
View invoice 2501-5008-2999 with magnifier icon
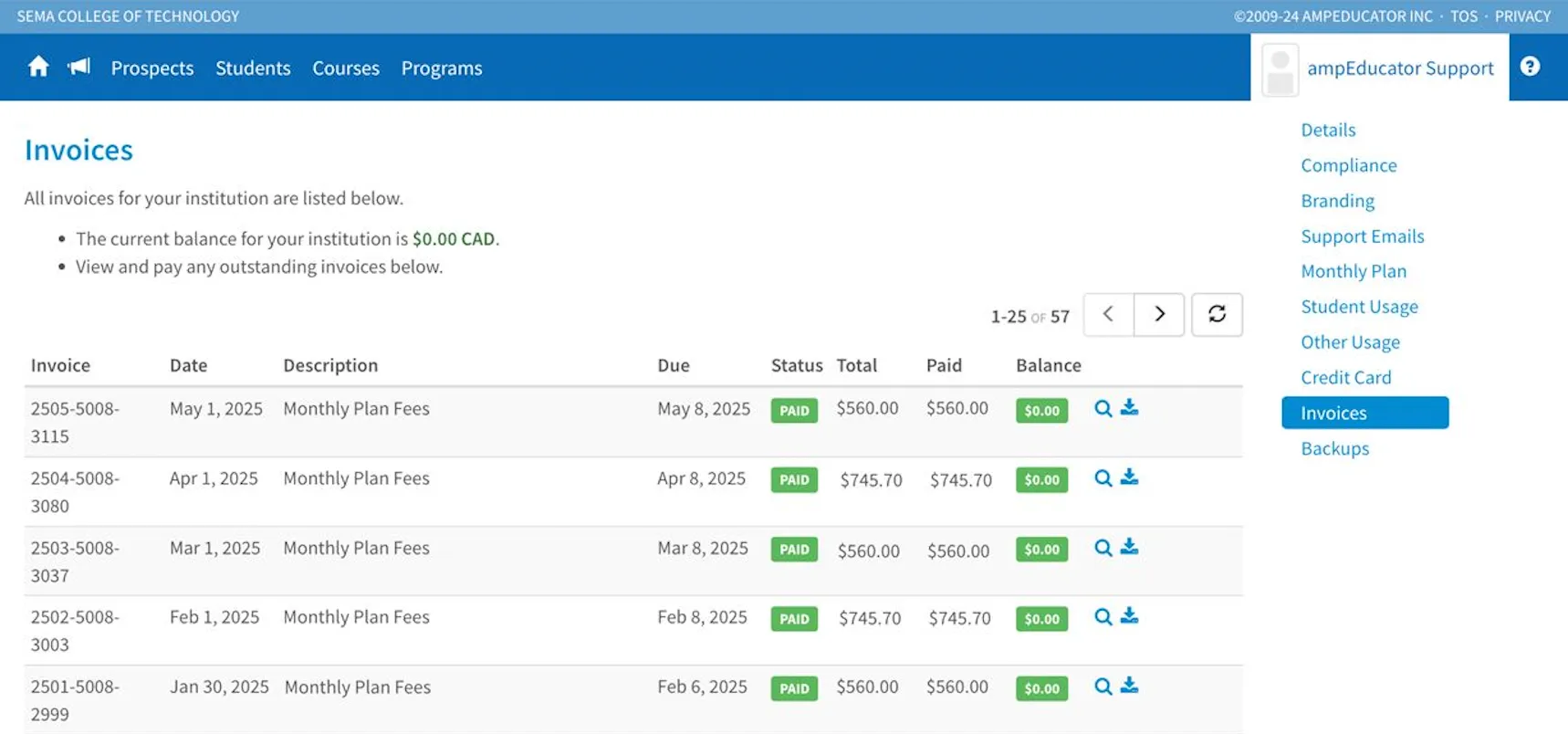1103,686
